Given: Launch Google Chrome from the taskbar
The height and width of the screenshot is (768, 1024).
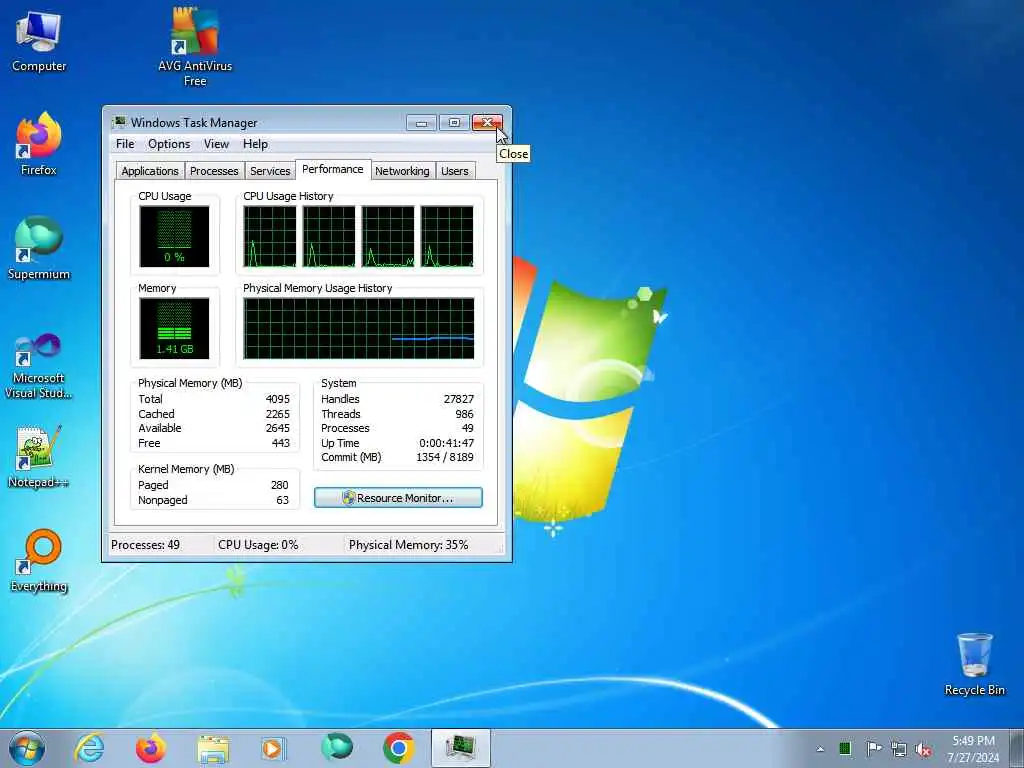Looking at the screenshot, I should [398, 748].
